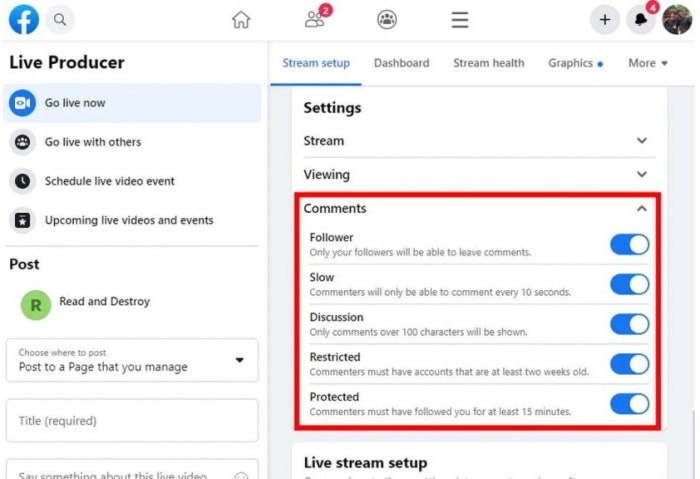Click the emoji icon in the description field

tap(241, 476)
